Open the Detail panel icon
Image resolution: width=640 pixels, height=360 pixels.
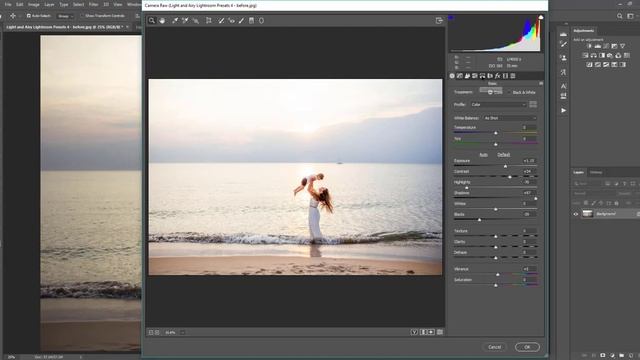(467, 76)
